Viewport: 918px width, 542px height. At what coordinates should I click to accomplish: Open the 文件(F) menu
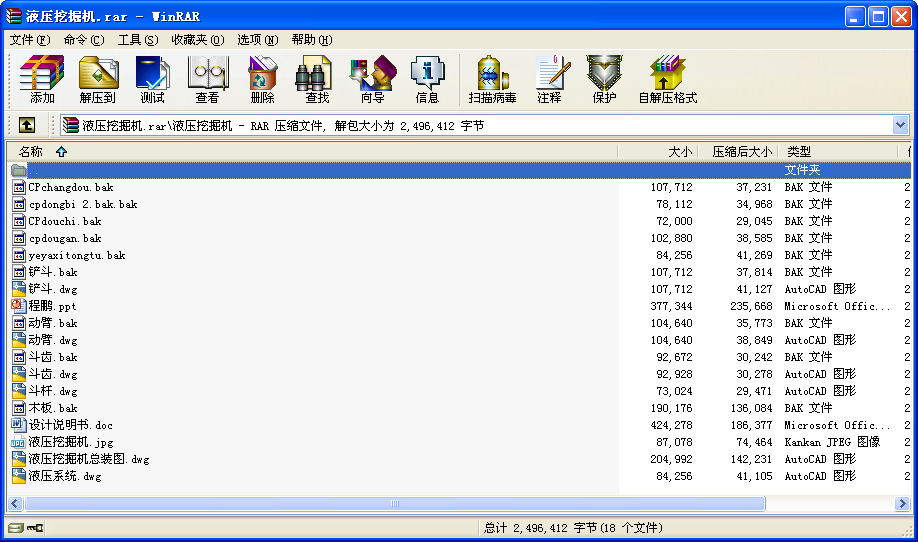(x=30, y=40)
